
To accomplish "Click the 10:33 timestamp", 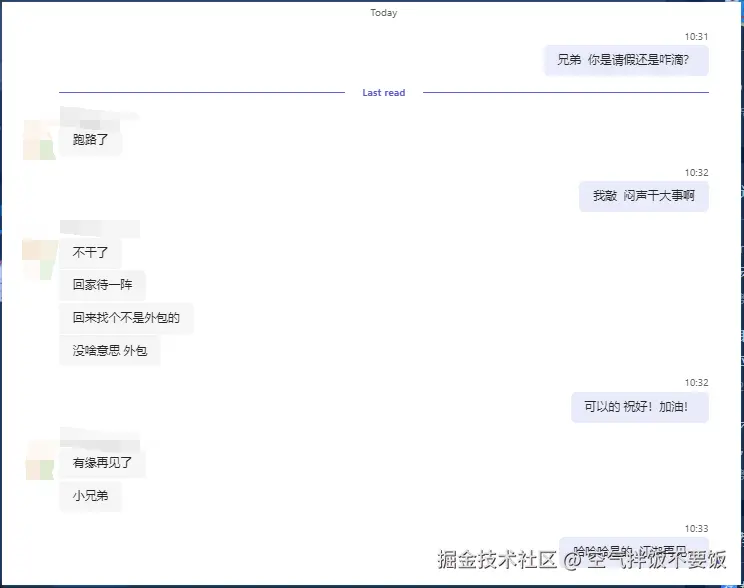I will [x=696, y=528].
